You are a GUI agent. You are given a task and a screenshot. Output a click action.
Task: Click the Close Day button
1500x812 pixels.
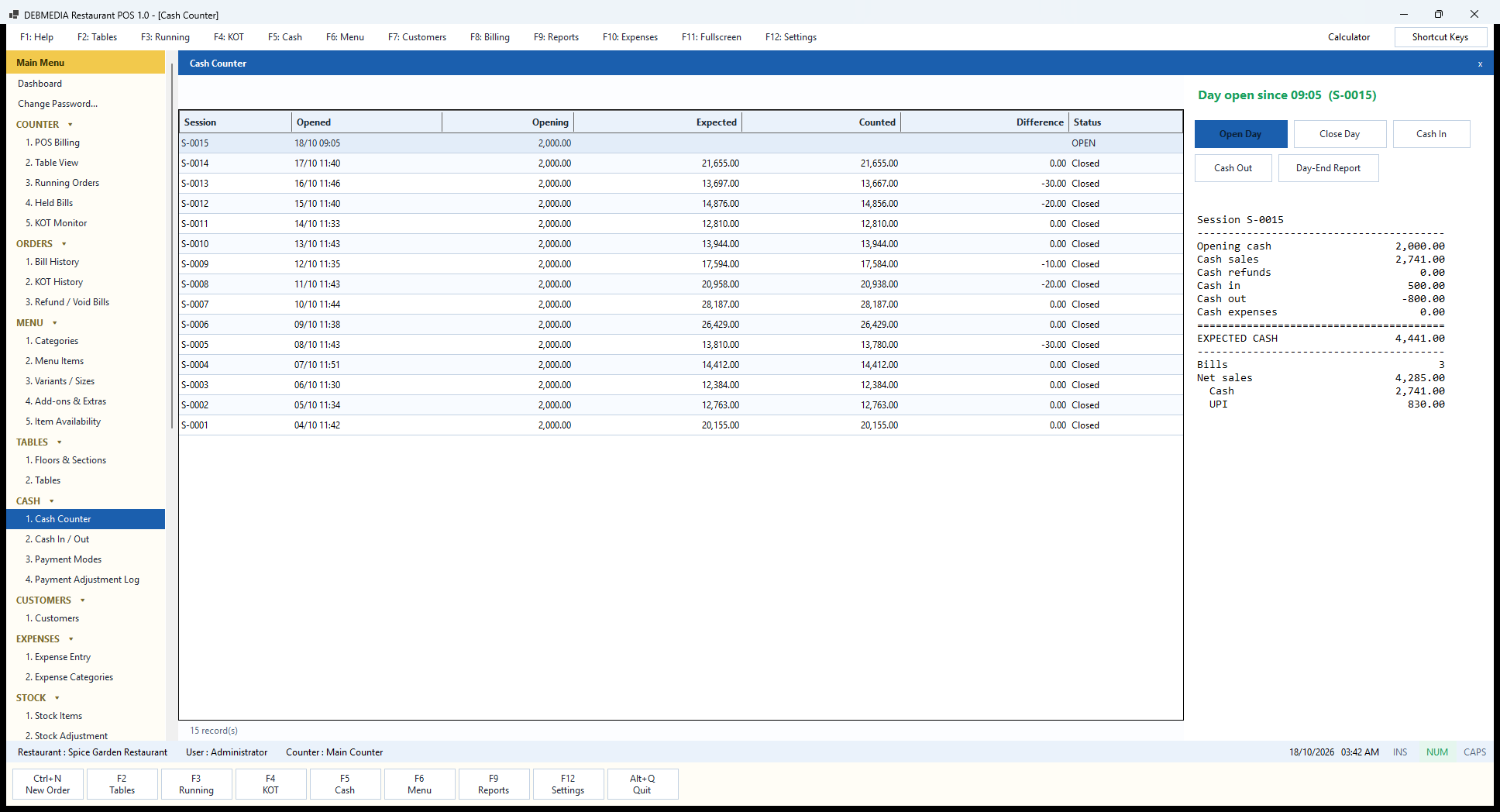point(1340,134)
